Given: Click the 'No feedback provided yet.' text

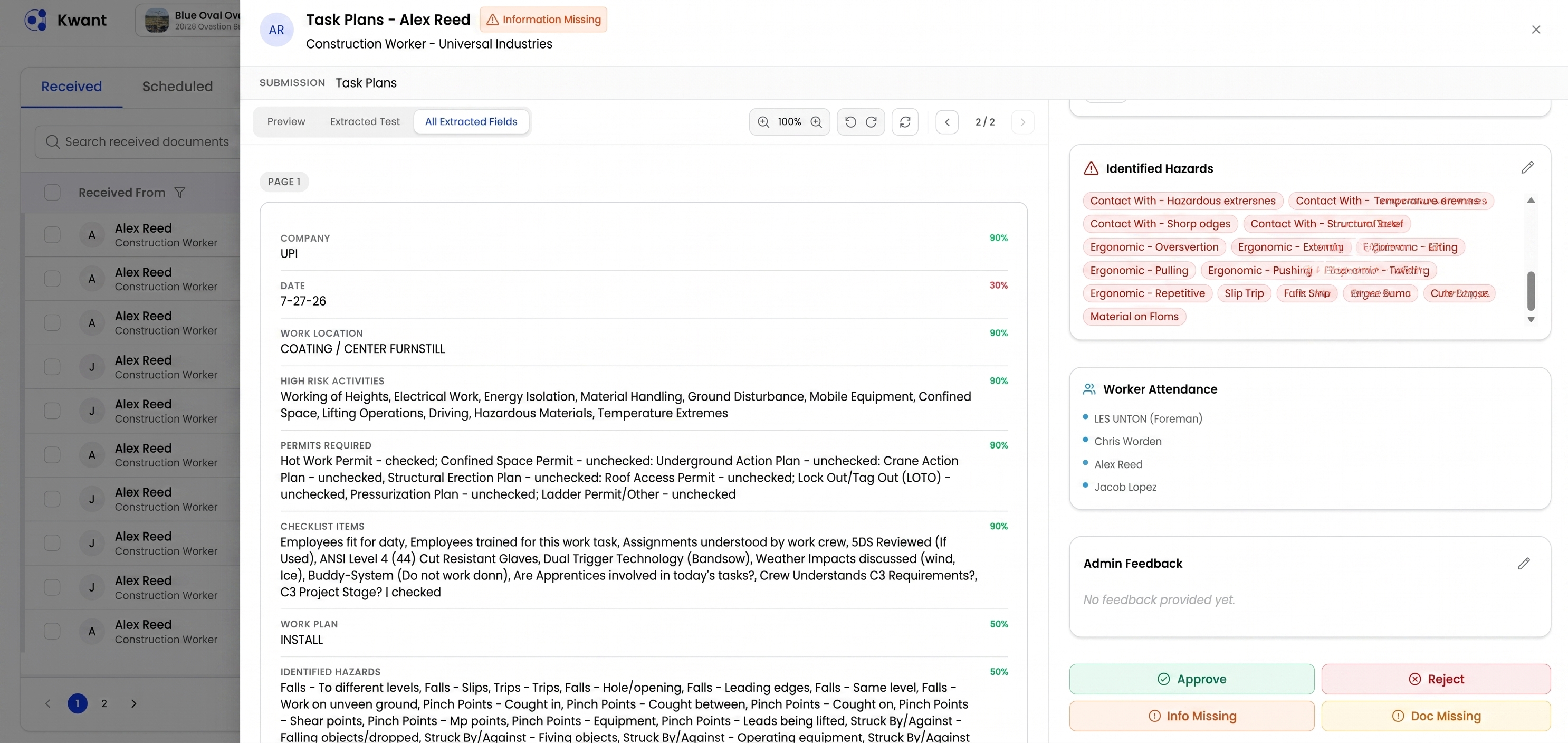Looking at the screenshot, I should pyautogui.click(x=1159, y=600).
